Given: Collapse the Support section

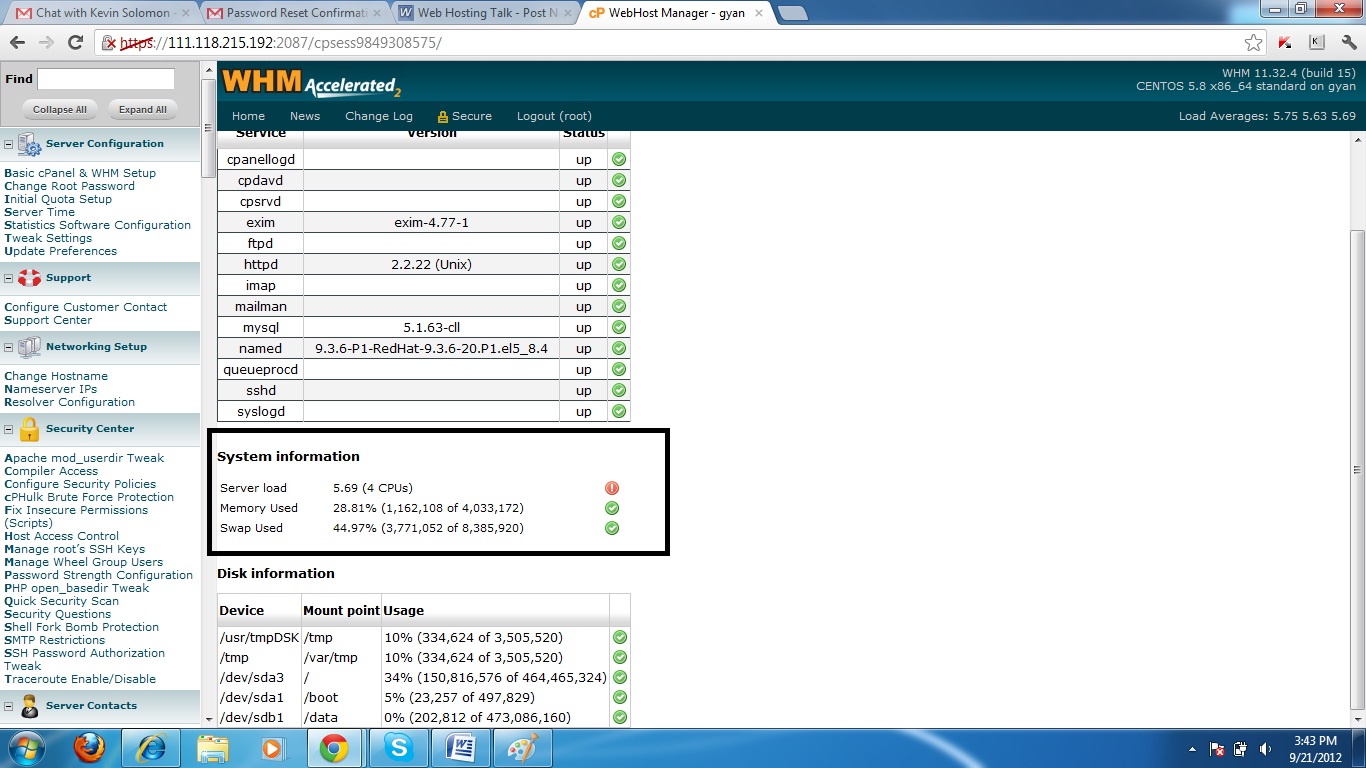Looking at the screenshot, I should tap(9, 279).
